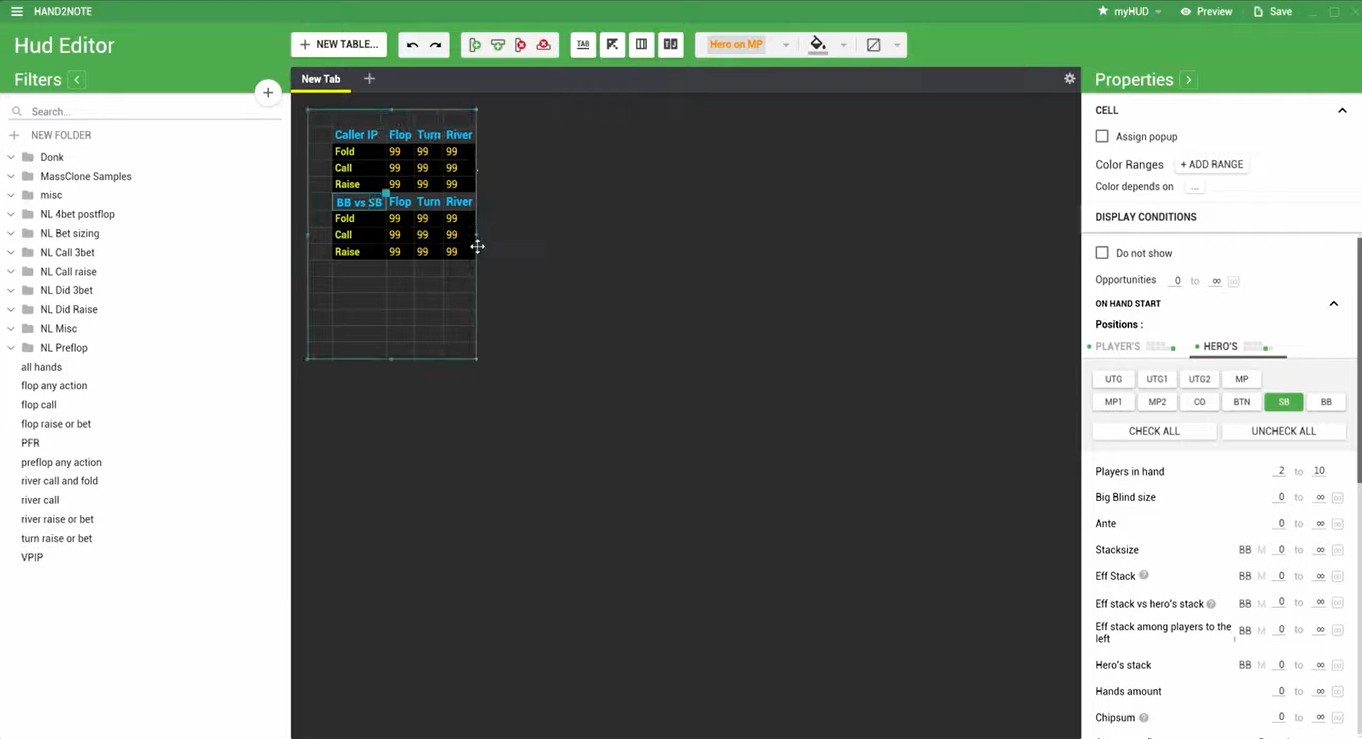Select the PFR filter
The height and width of the screenshot is (739, 1362).
click(30, 443)
